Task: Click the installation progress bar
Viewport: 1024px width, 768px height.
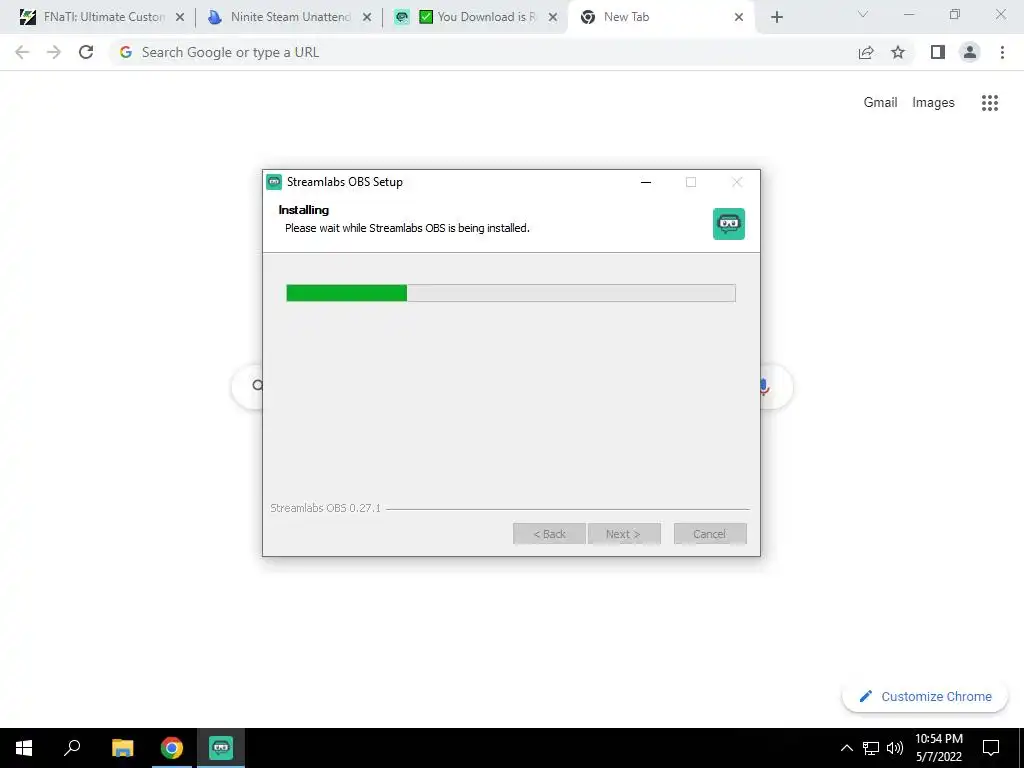Action: pos(511,293)
